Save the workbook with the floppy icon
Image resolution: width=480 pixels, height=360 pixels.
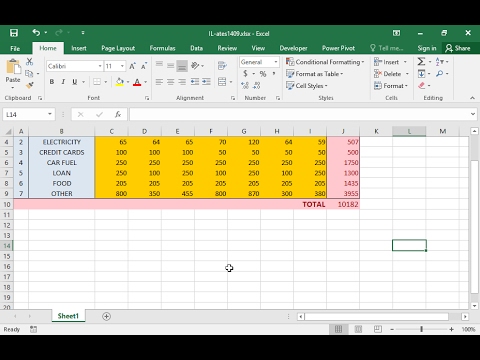tap(14, 33)
